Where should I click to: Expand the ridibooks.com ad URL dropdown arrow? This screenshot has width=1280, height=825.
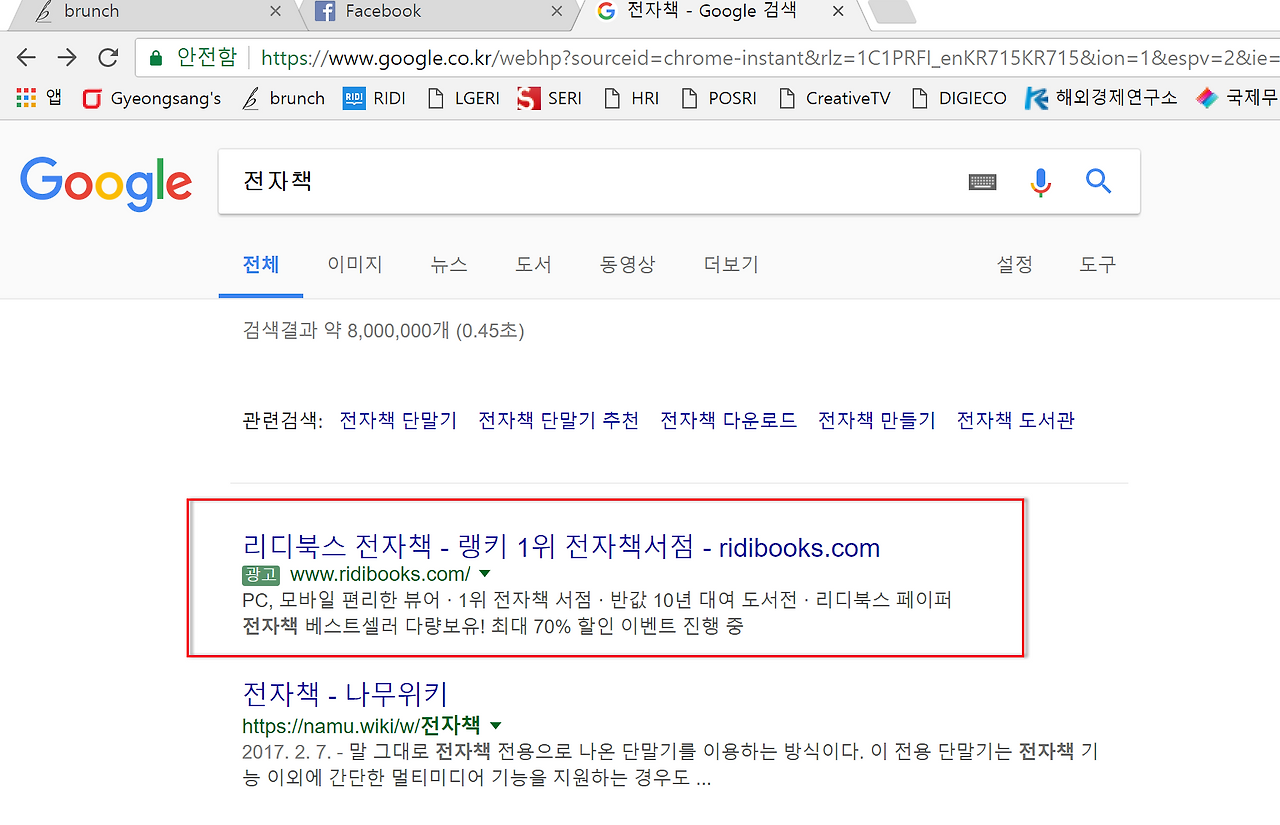point(485,574)
